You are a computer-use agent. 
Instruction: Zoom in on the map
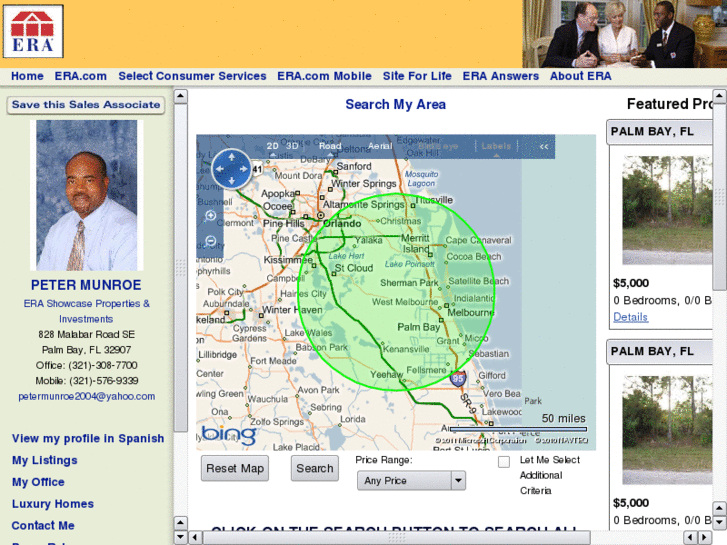tap(210, 216)
